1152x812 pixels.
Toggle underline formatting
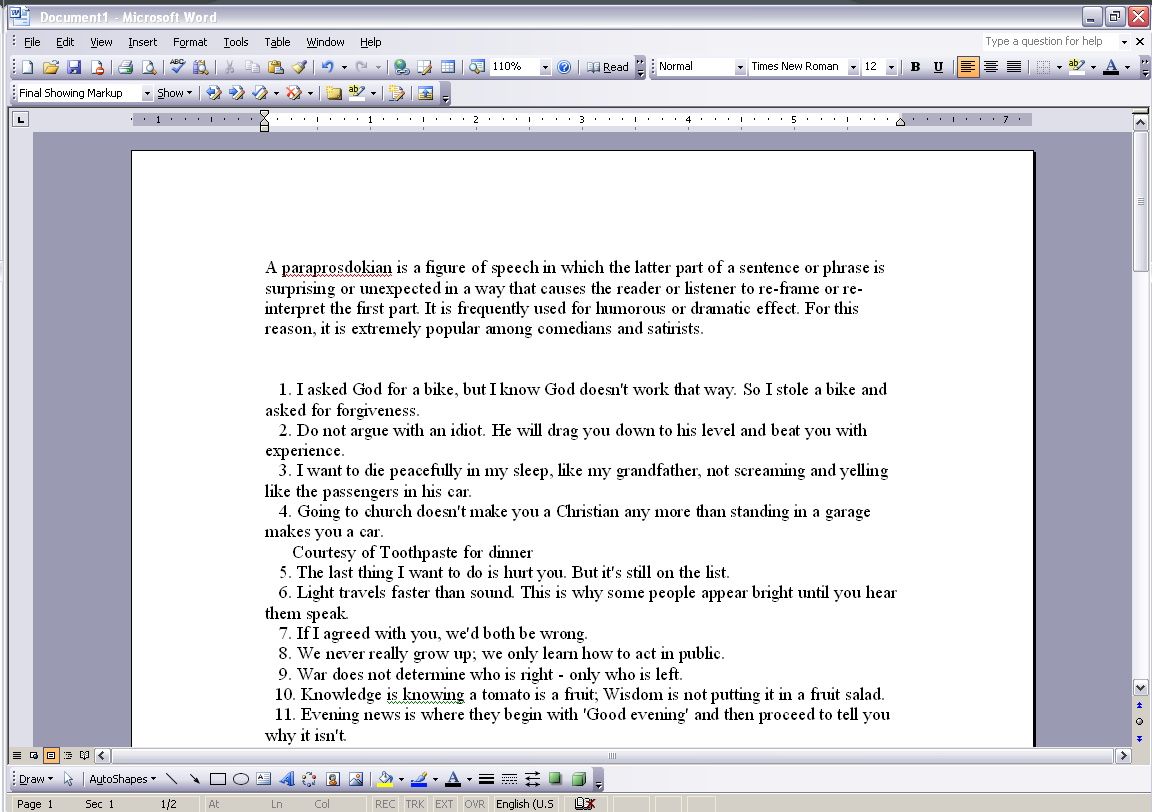point(937,66)
